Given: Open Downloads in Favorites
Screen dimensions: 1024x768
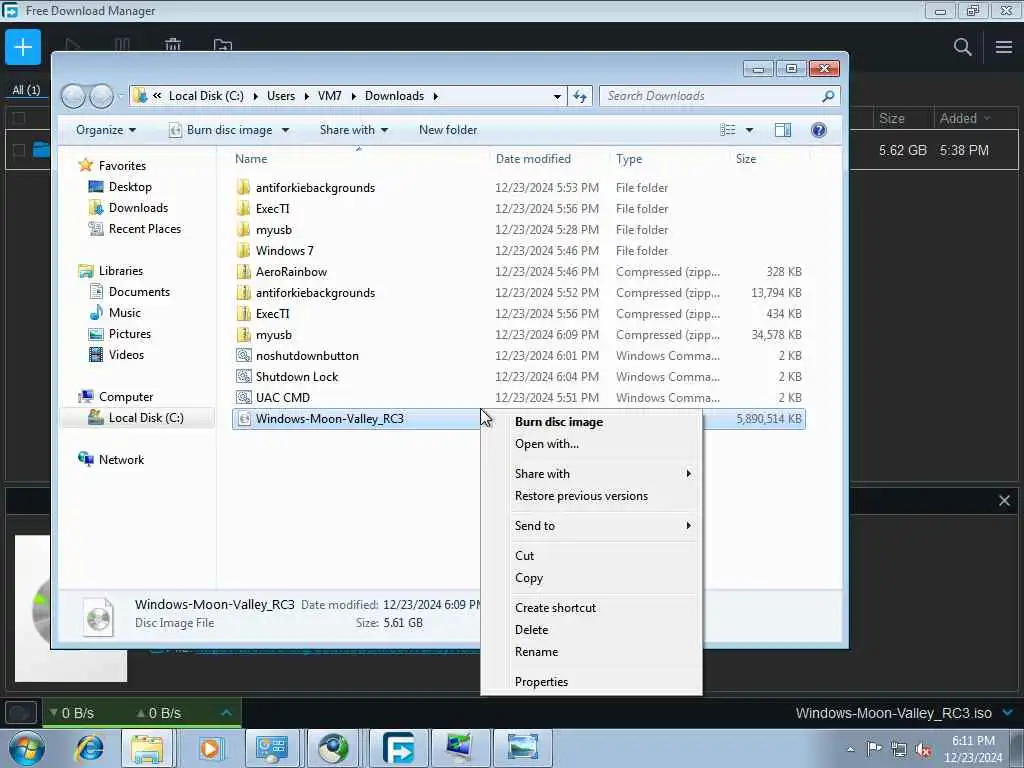Looking at the screenshot, I should click(x=138, y=208).
